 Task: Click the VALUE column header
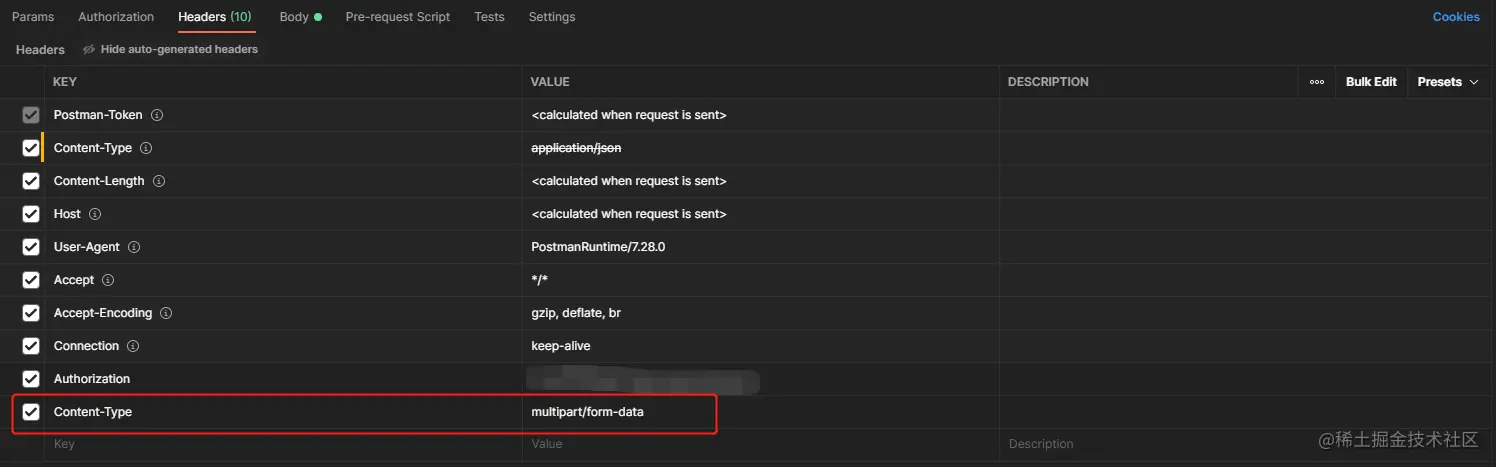point(550,82)
